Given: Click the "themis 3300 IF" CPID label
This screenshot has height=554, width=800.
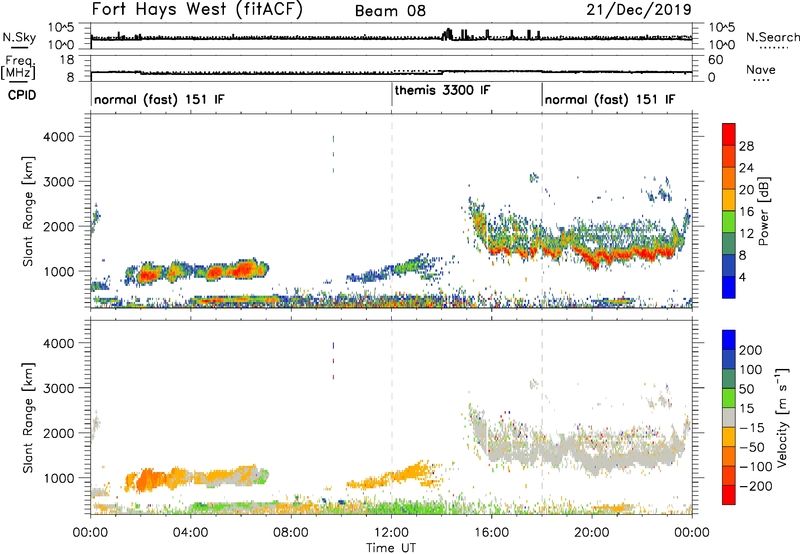Looking at the screenshot, I should (442, 91).
